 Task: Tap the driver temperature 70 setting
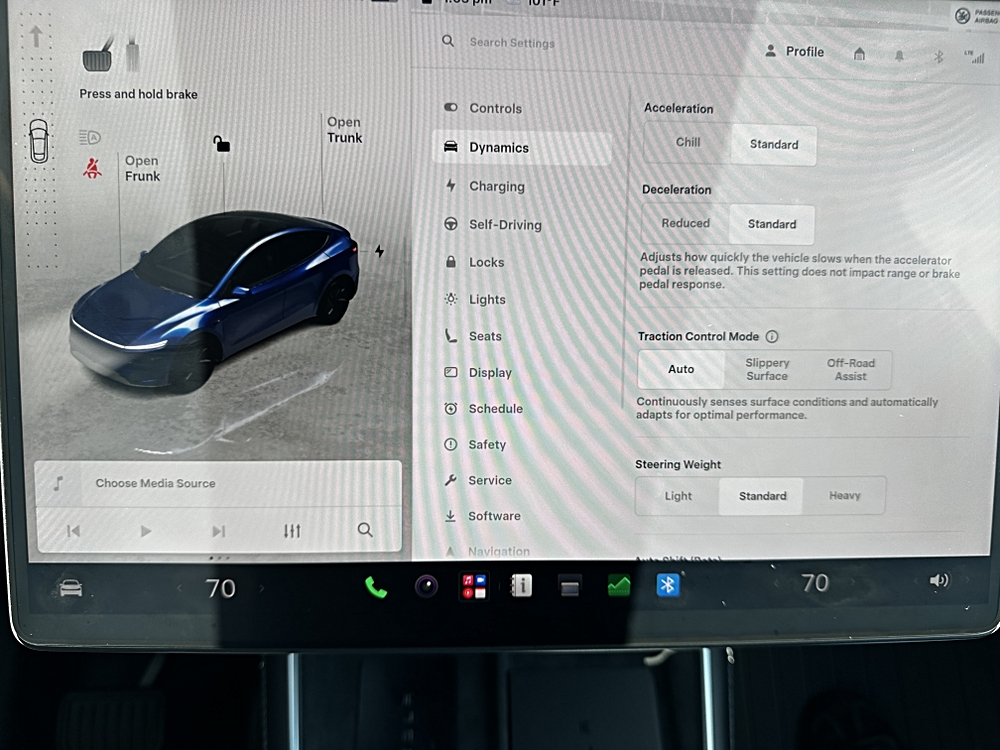click(x=221, y=588)
